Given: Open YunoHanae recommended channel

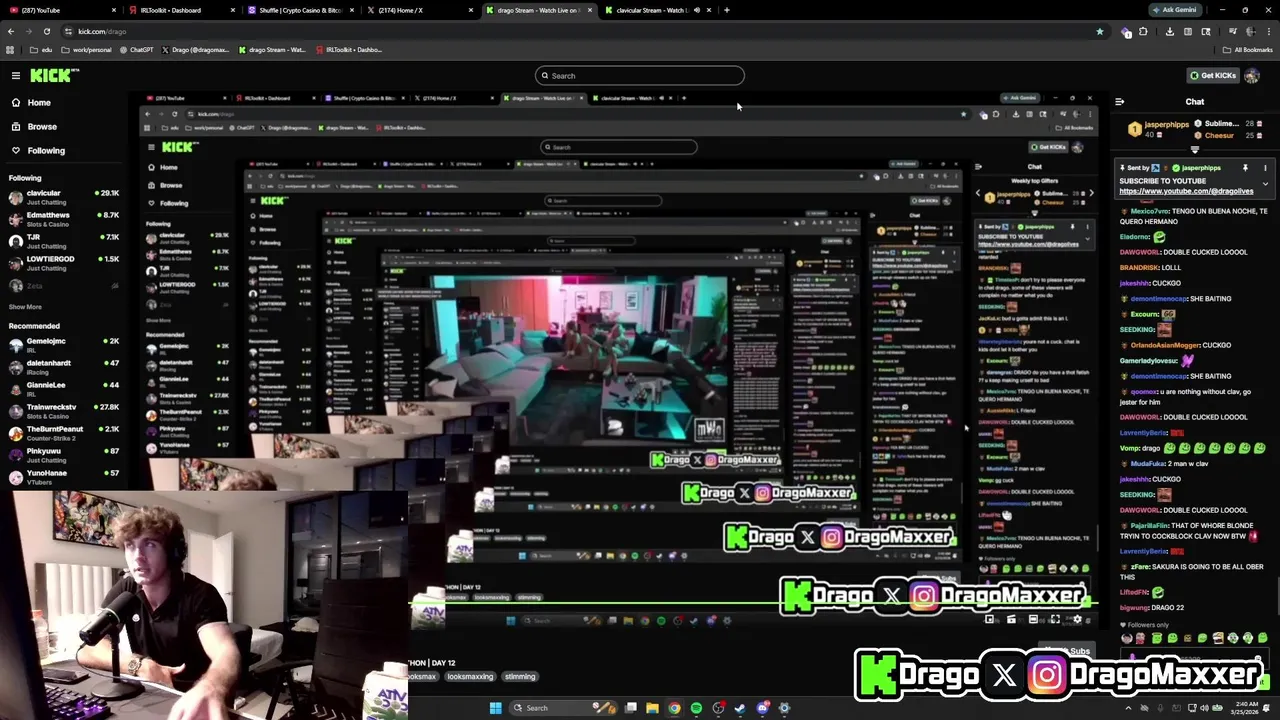Looking at the screenshot, I should 62,477.
